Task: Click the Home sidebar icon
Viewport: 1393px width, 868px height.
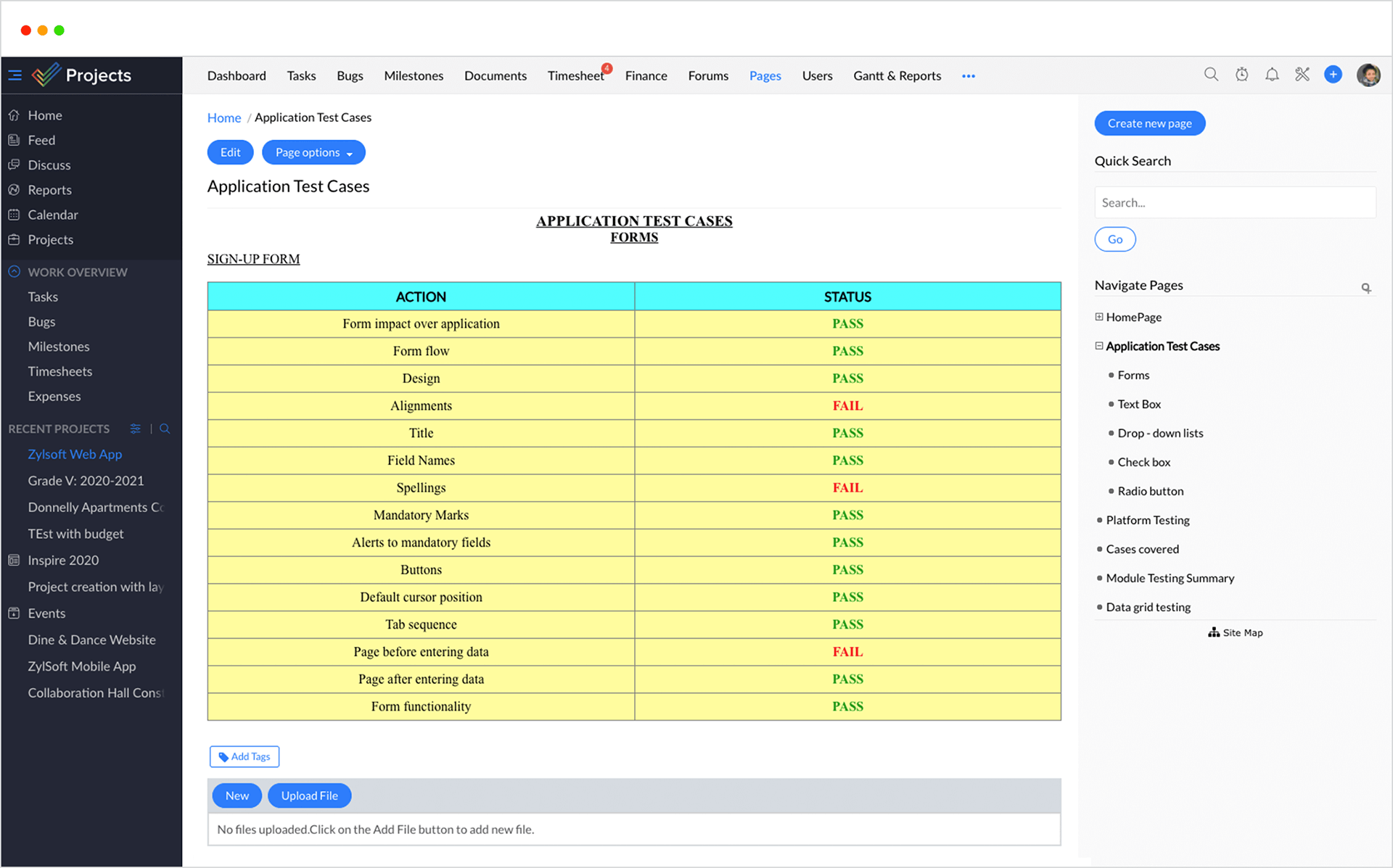Action: 14,115
